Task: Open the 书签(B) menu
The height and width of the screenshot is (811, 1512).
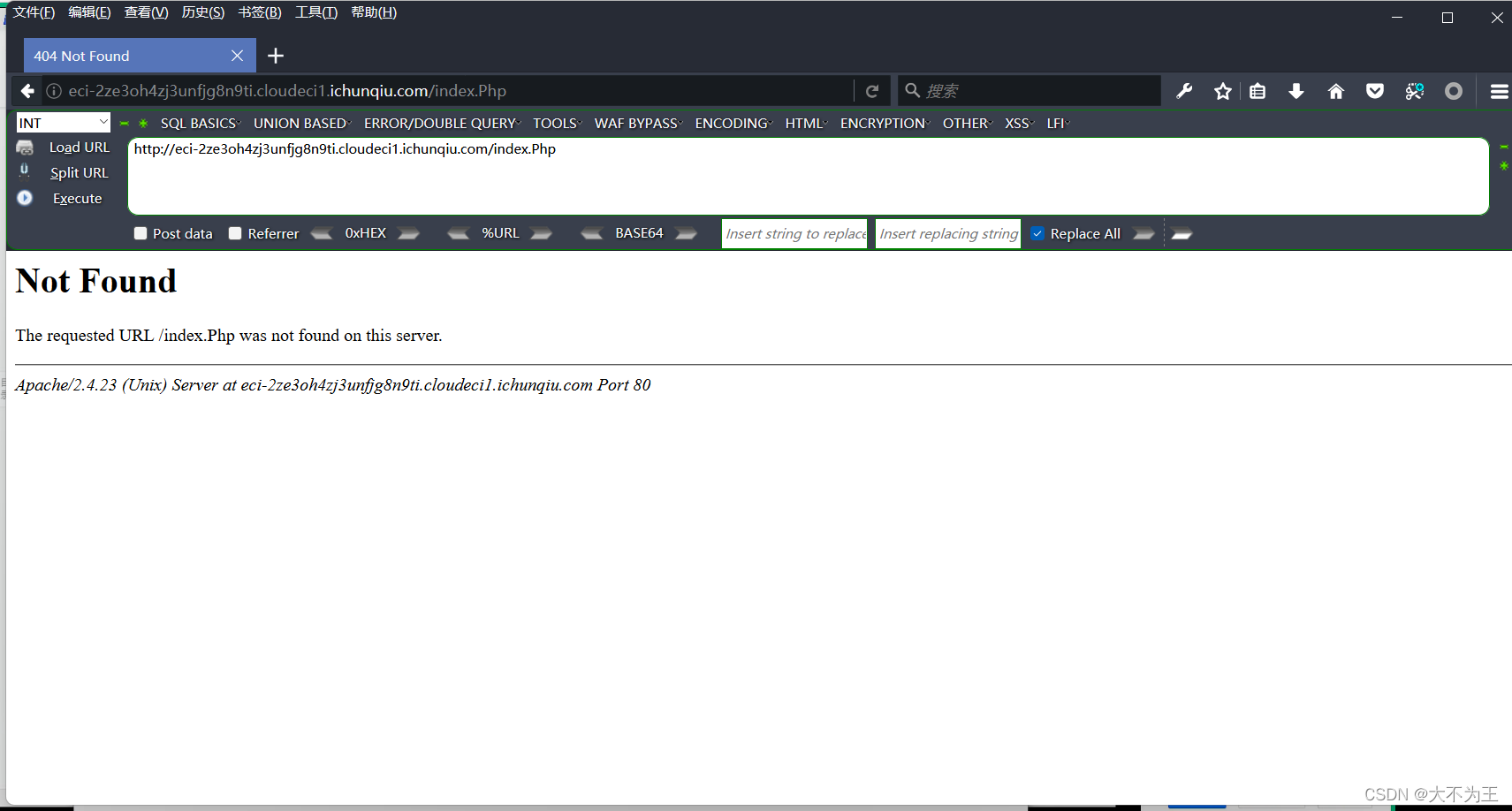Action: pyautogui.click(x=260, y=12)
